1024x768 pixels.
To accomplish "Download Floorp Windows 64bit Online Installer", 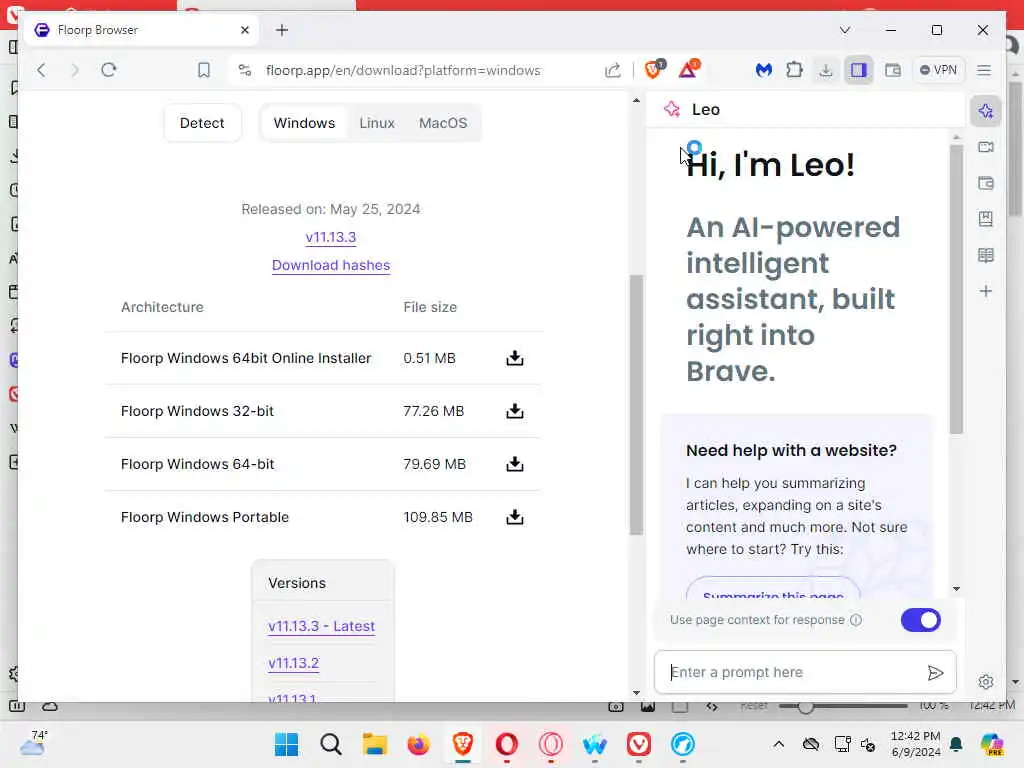I will [x=515, y=358].
